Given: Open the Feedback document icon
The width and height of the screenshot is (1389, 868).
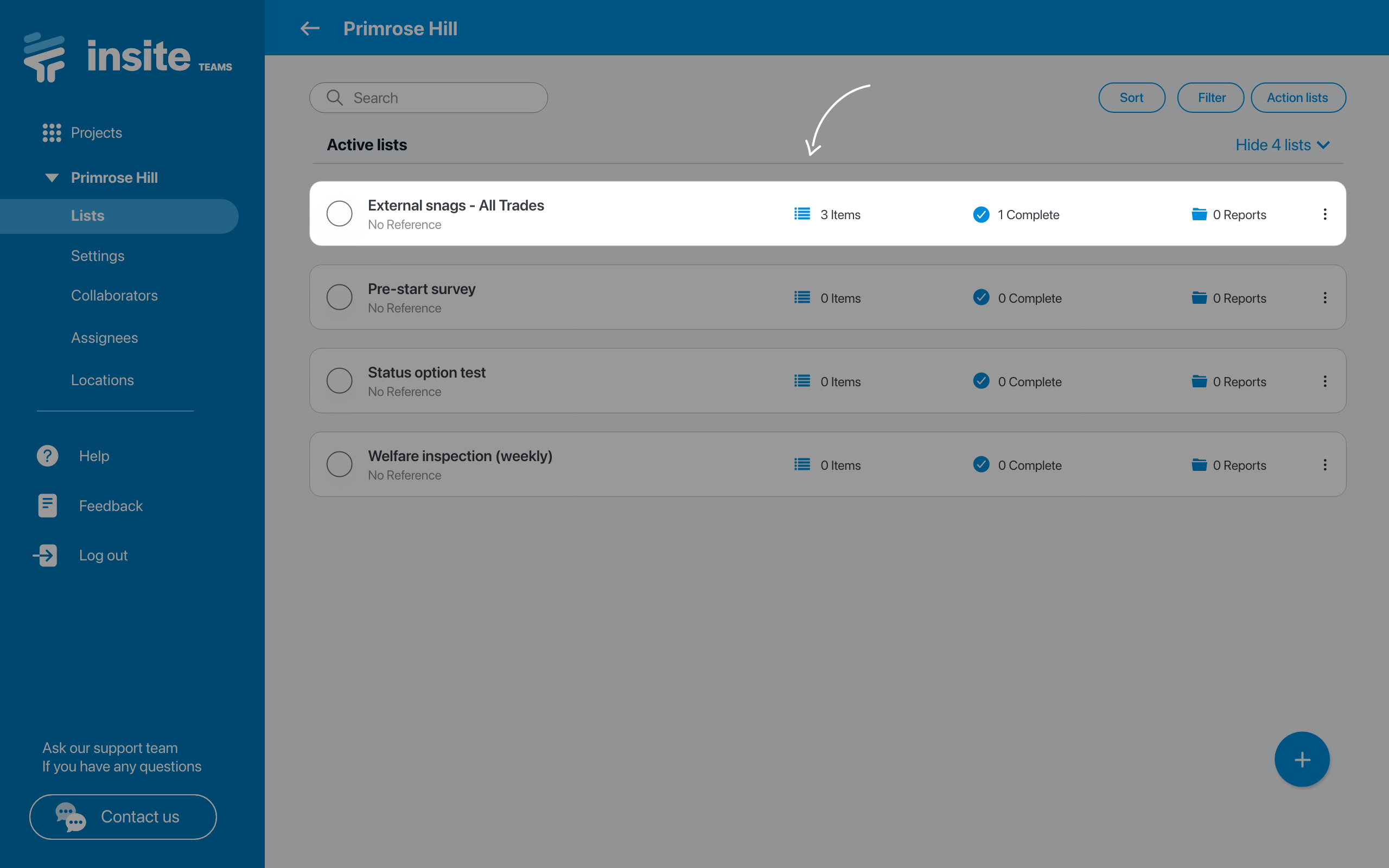Looking at the screenshot, I should (x=48, y=506).
